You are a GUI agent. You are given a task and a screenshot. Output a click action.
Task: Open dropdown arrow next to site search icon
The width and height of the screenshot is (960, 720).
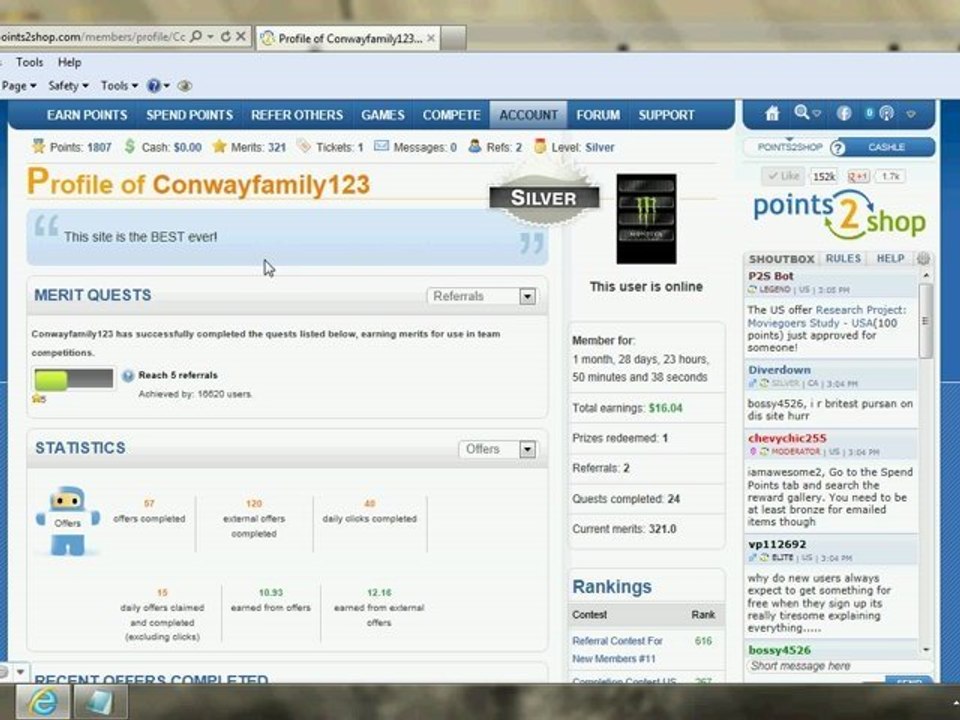pos(816,114)
